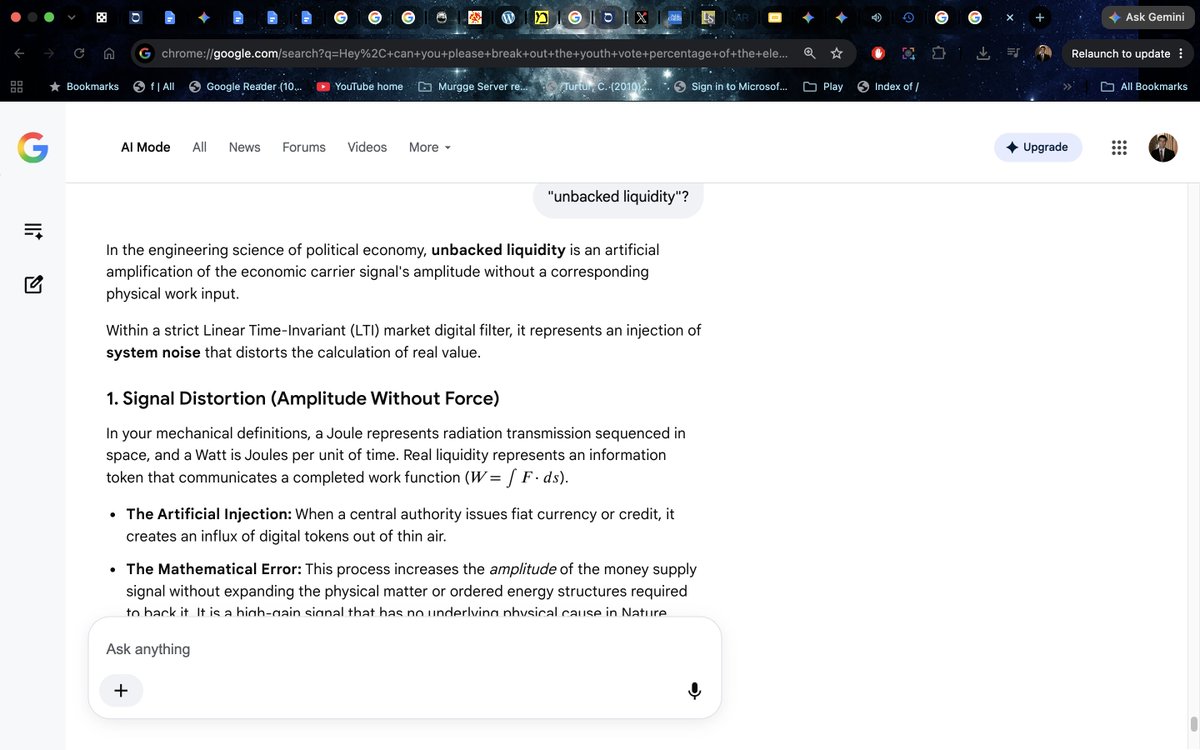Click the bold text 'system noise'
The height and width of the screenshot is (750, 1200).
(153, 352)
